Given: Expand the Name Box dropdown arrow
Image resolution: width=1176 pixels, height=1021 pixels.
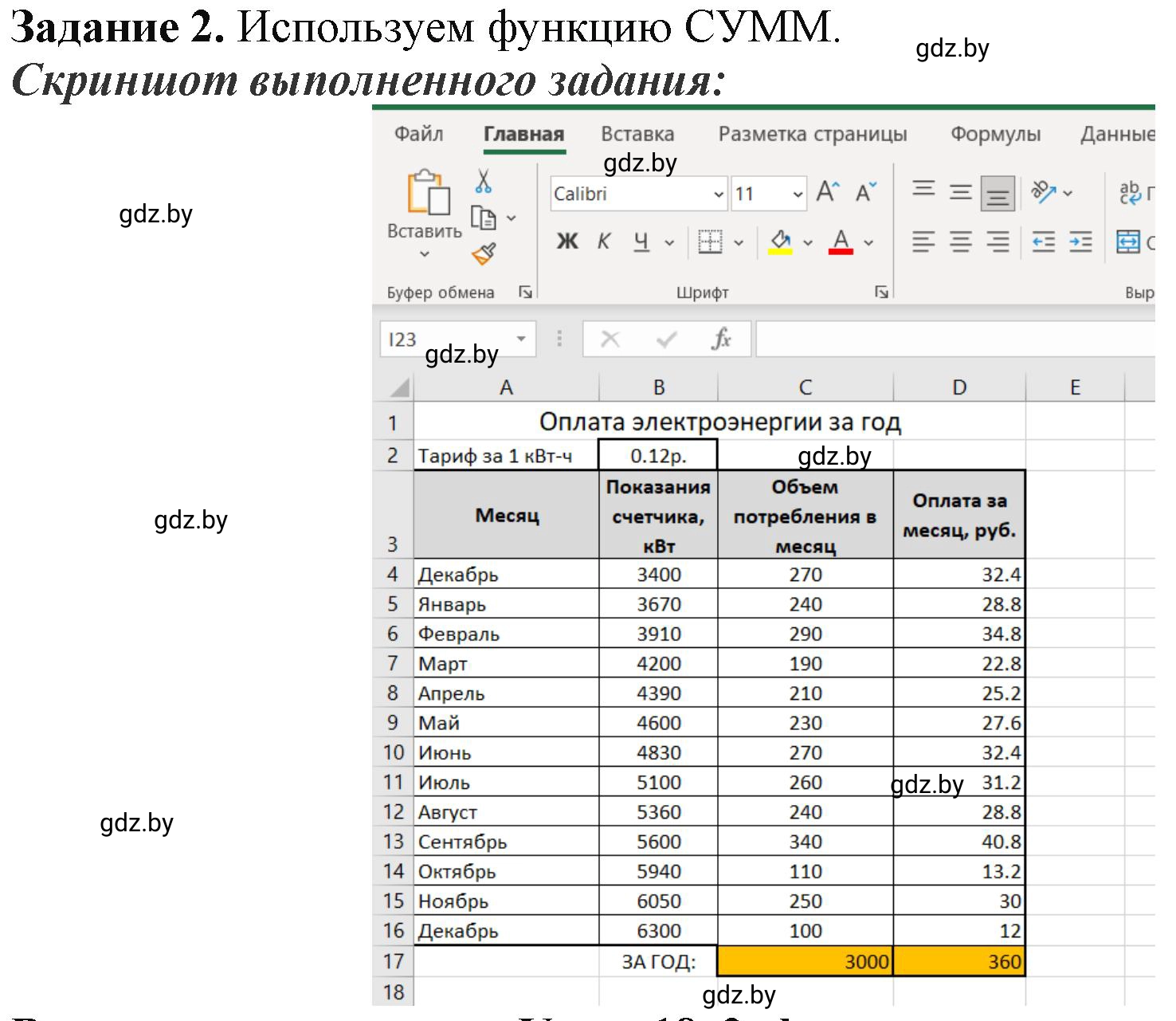Looking at the screenshot, I should pyautogui.click(x=522, y=339).
